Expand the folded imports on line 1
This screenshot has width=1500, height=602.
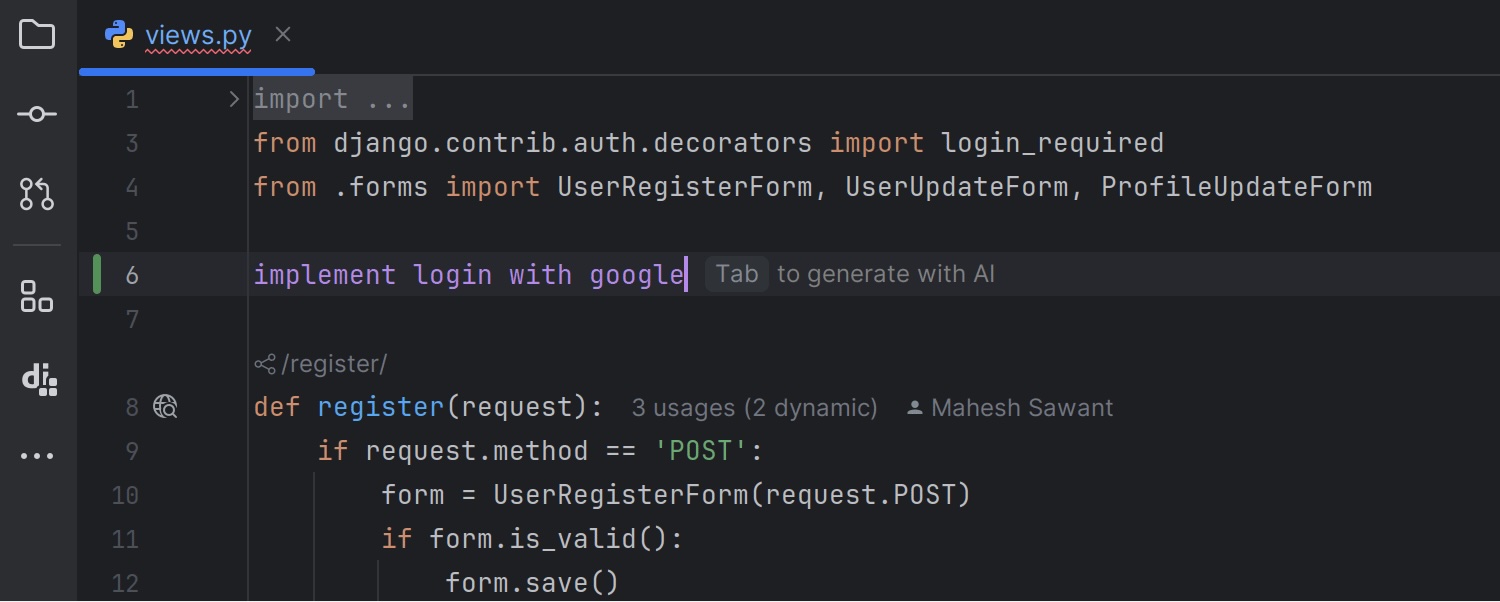pos(233,98)
